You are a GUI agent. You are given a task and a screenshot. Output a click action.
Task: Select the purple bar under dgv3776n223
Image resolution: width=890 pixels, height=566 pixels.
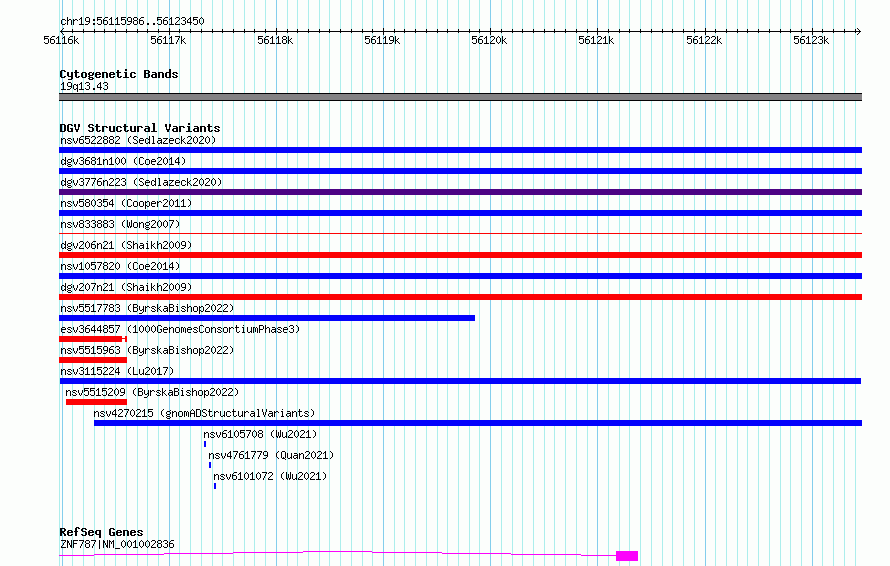tap(460, 192)
